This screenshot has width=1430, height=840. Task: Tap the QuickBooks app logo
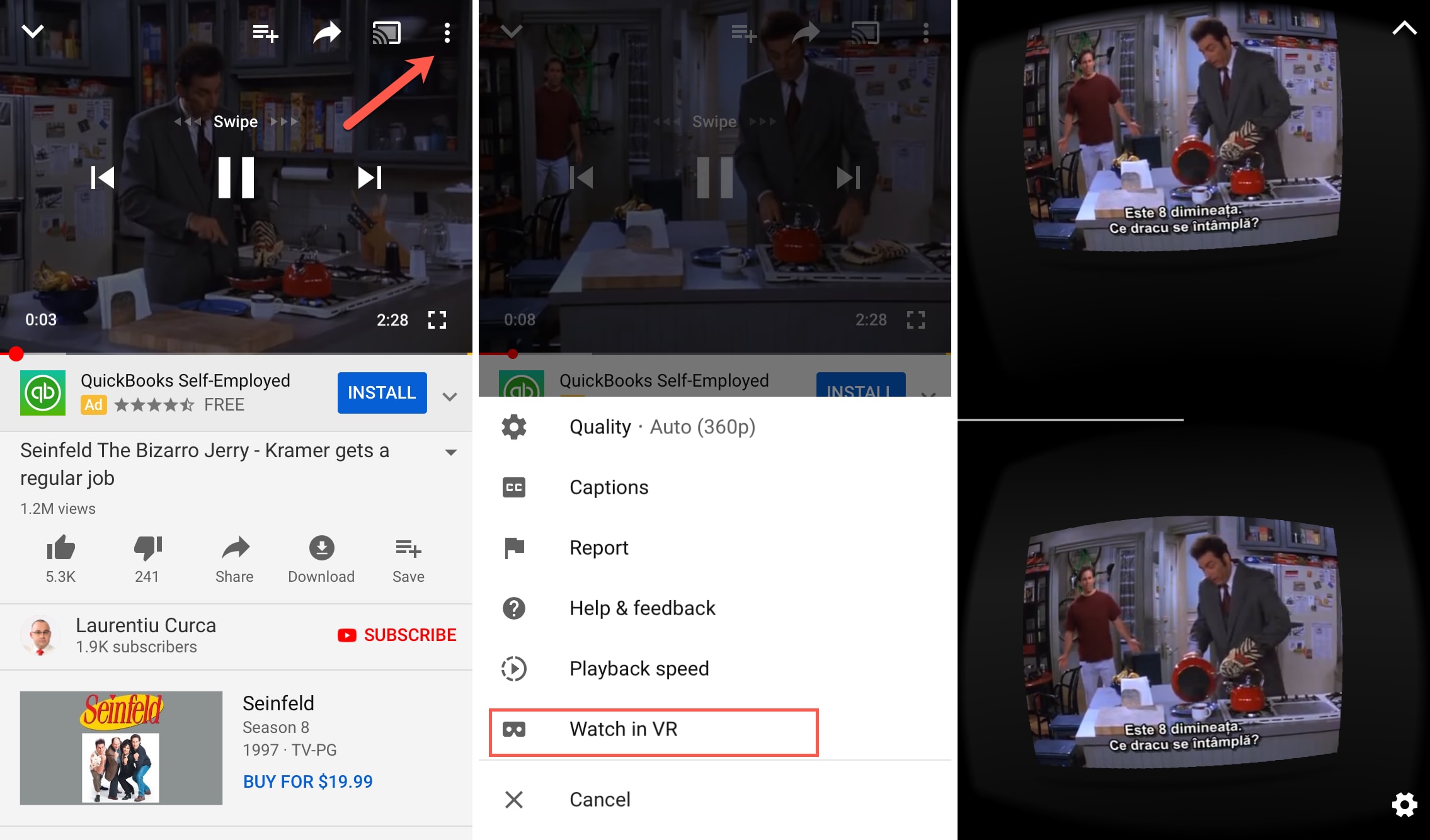(x=43, y=393)
